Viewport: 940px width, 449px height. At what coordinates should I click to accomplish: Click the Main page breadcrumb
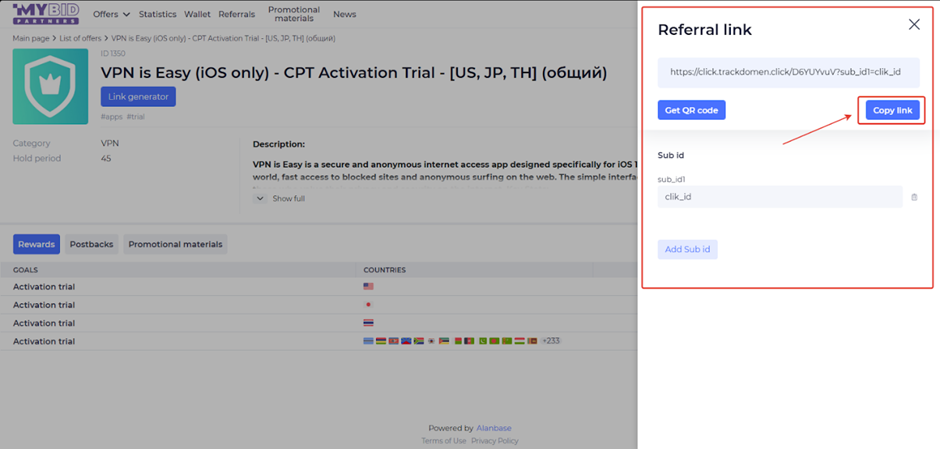(x=31, y=38)
